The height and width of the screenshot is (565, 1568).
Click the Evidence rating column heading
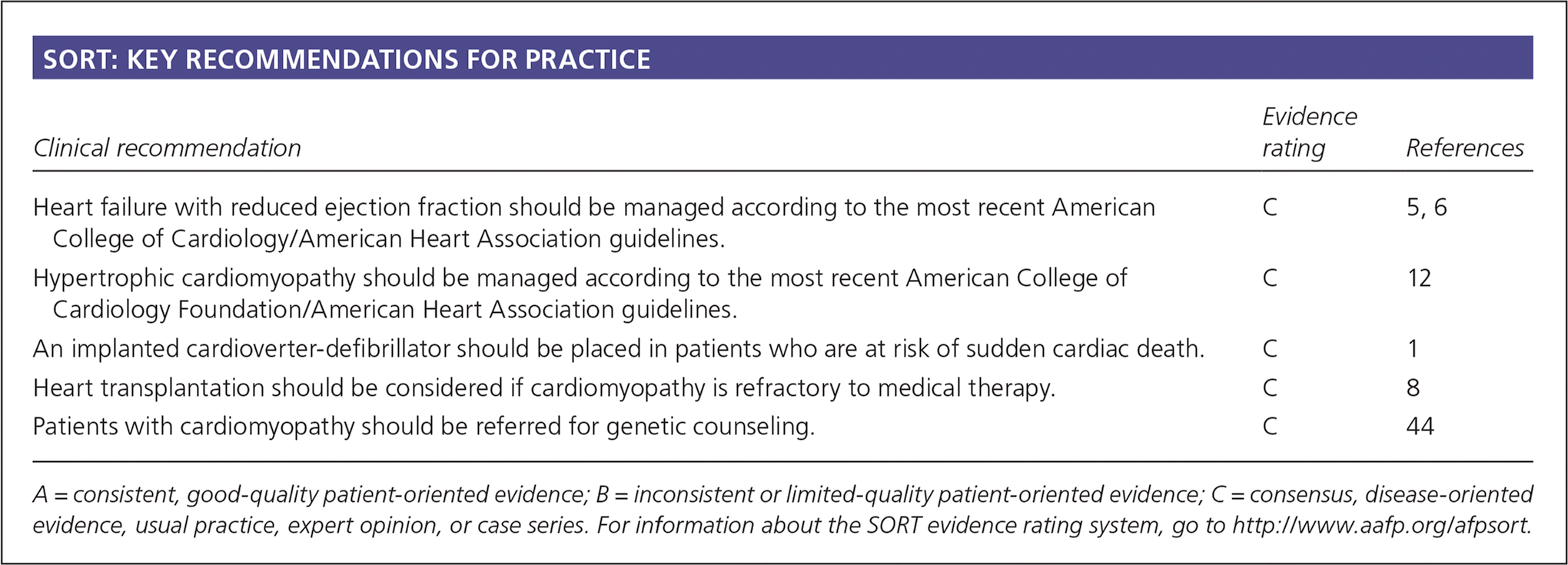point(1309,132)
